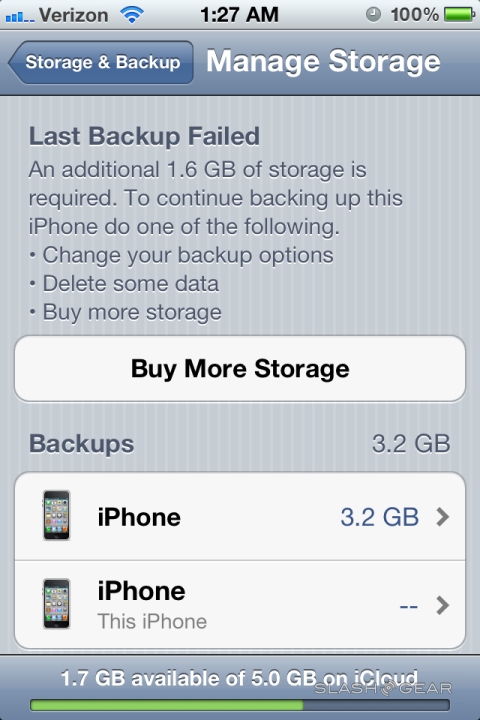
Task: Tap the Wi-Fi status icon
Action: point(131,15)
